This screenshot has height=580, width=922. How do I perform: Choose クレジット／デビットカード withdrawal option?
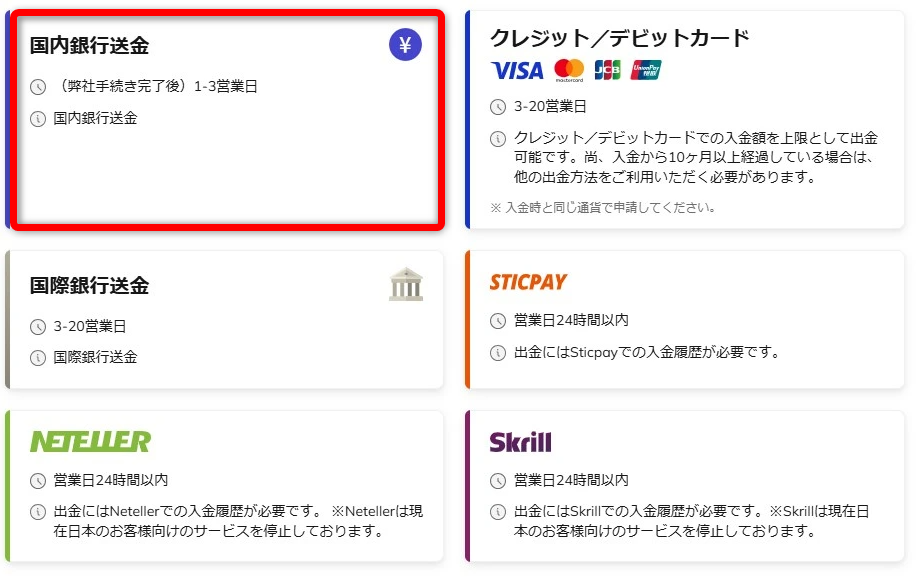[619, 39]
